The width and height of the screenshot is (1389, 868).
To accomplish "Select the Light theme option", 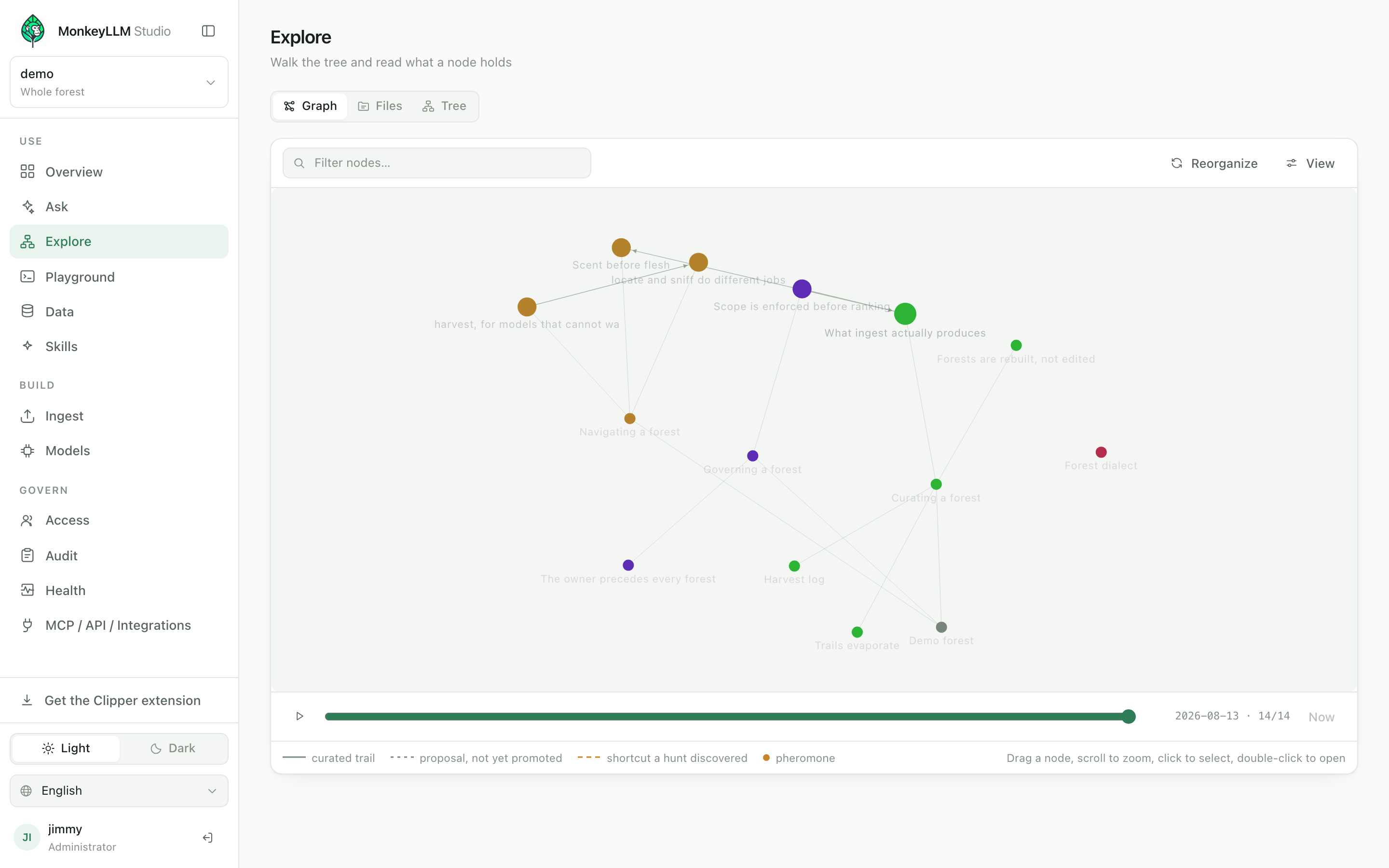I will click(66, 748).
